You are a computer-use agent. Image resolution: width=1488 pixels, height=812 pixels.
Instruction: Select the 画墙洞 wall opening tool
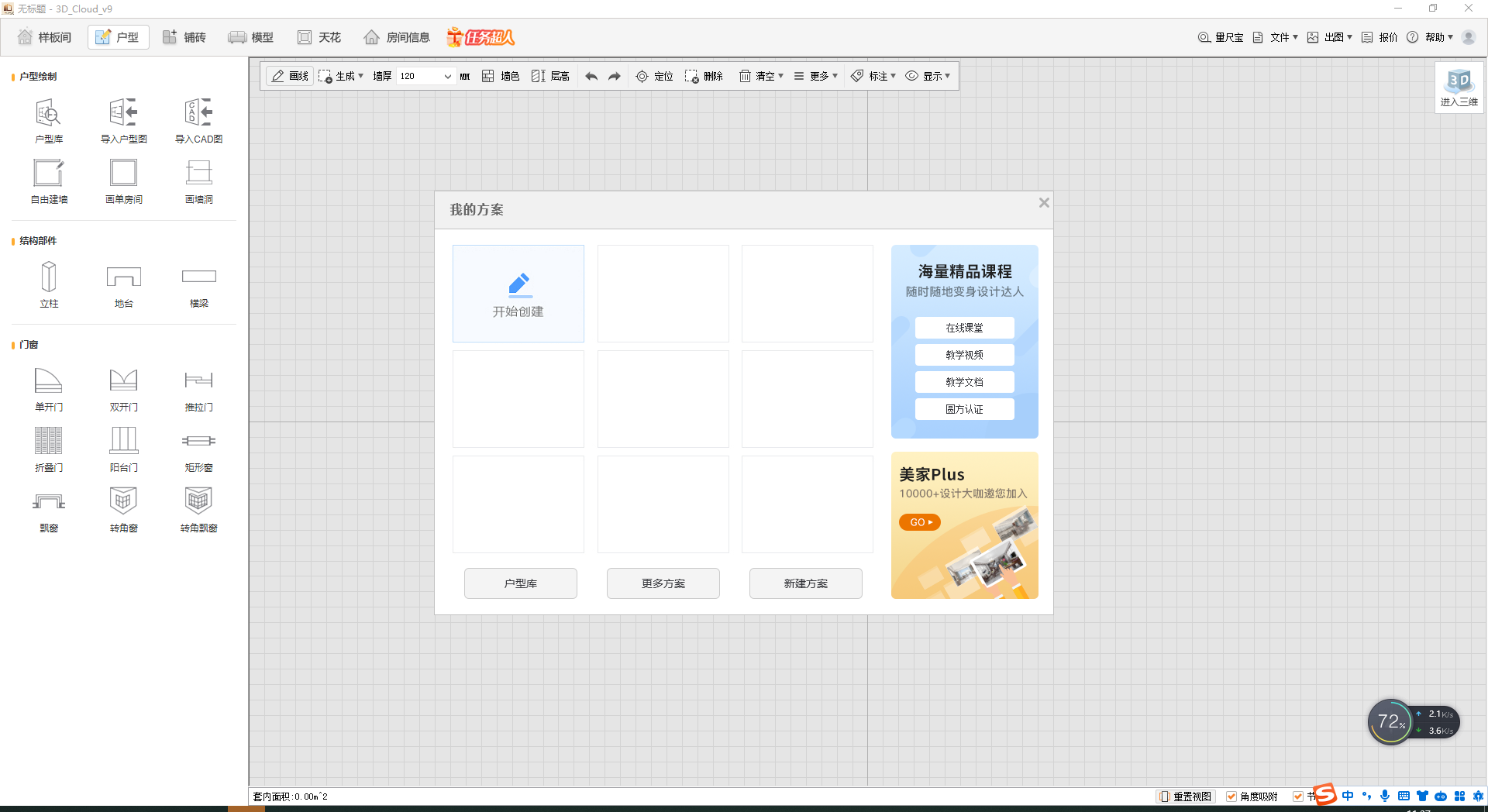tap(199, 181)
